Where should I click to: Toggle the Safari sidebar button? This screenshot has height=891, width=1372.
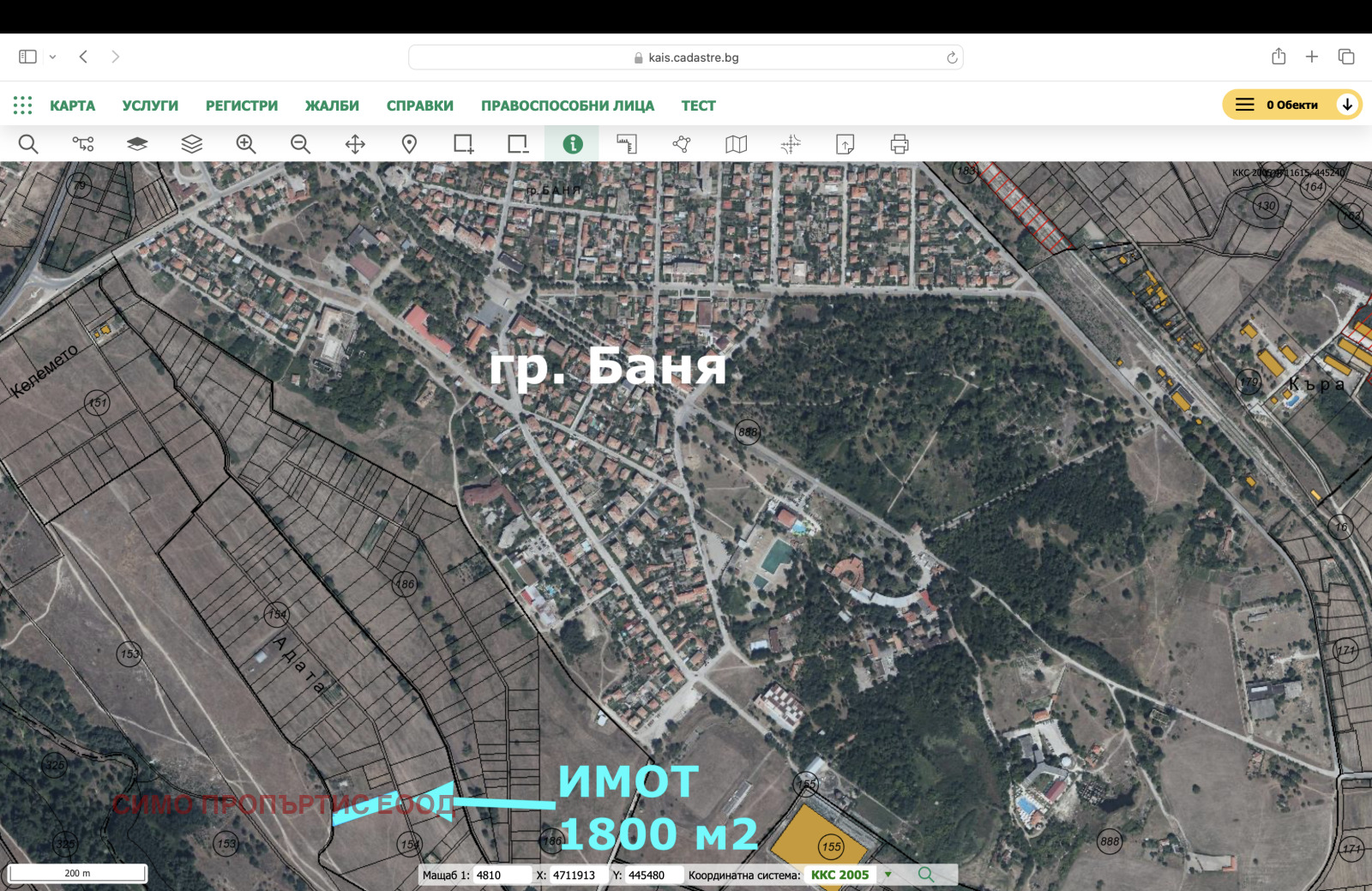tap(27, 57)
